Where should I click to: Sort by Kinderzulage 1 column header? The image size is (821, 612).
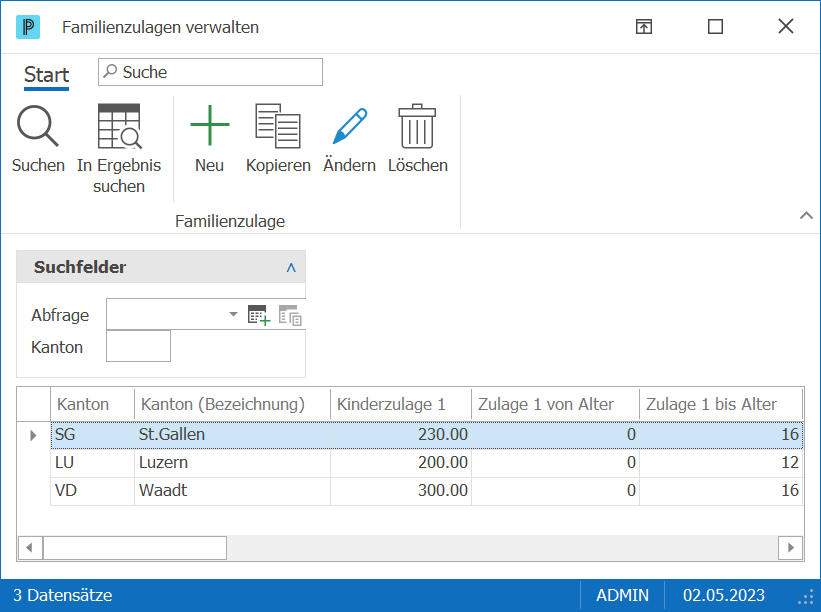401,404
